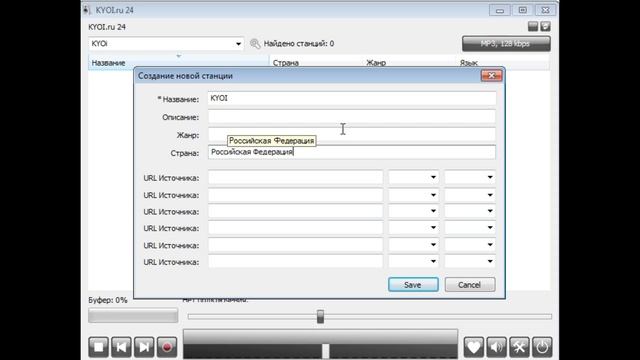640x360 pixels.
Task: Click the second small icon under title bar
Action: pos(545,27)
